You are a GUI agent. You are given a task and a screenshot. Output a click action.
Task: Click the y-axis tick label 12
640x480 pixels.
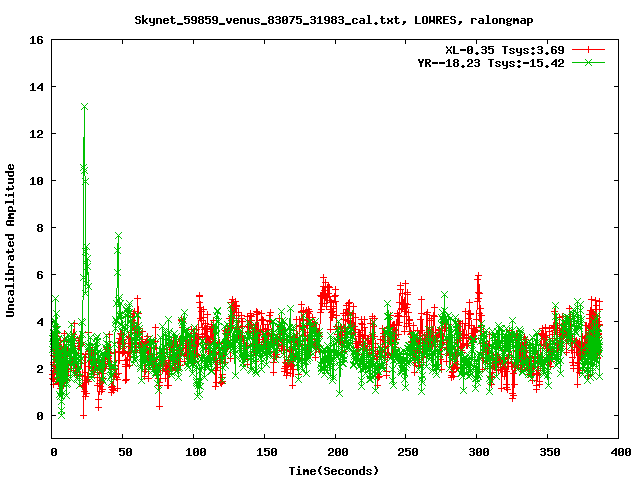pos(36,134)
